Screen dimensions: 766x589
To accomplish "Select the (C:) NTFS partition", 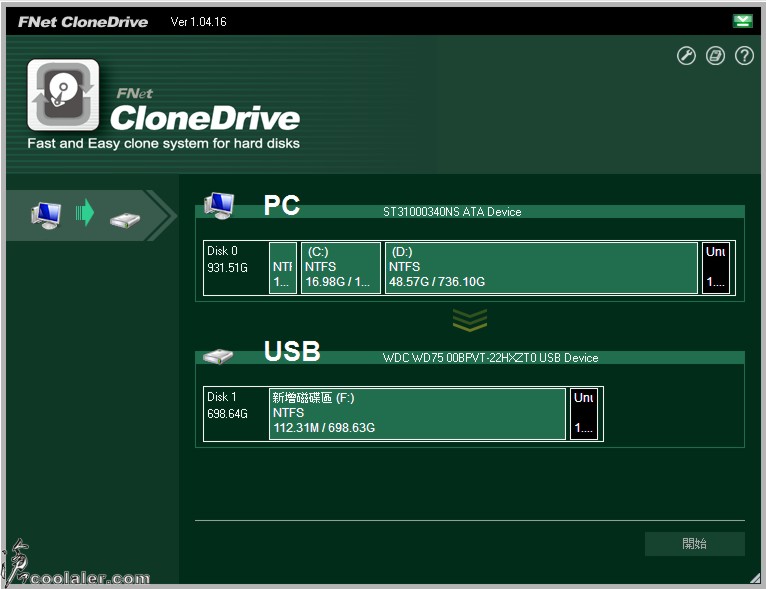I will [340, 268].
